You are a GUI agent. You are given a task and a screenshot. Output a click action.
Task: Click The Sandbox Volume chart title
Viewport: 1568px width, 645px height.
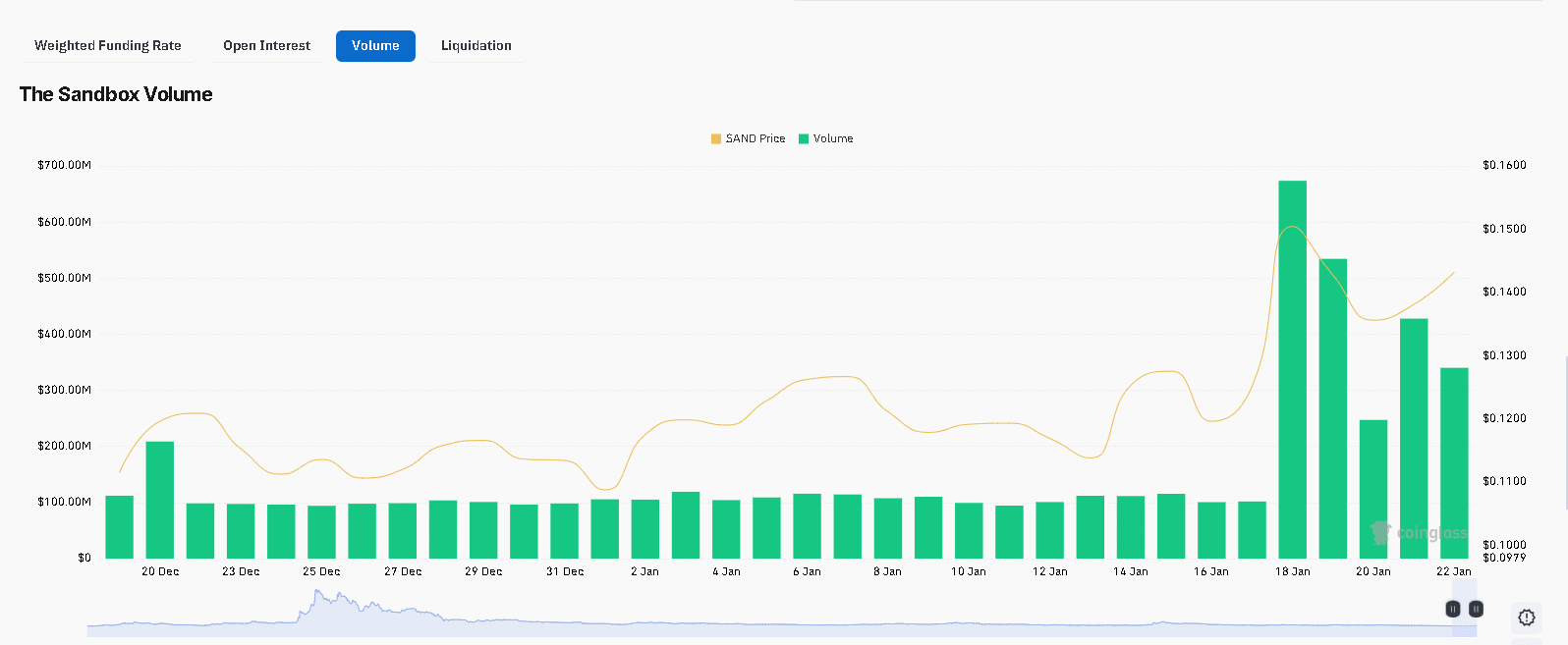point(116,94)
